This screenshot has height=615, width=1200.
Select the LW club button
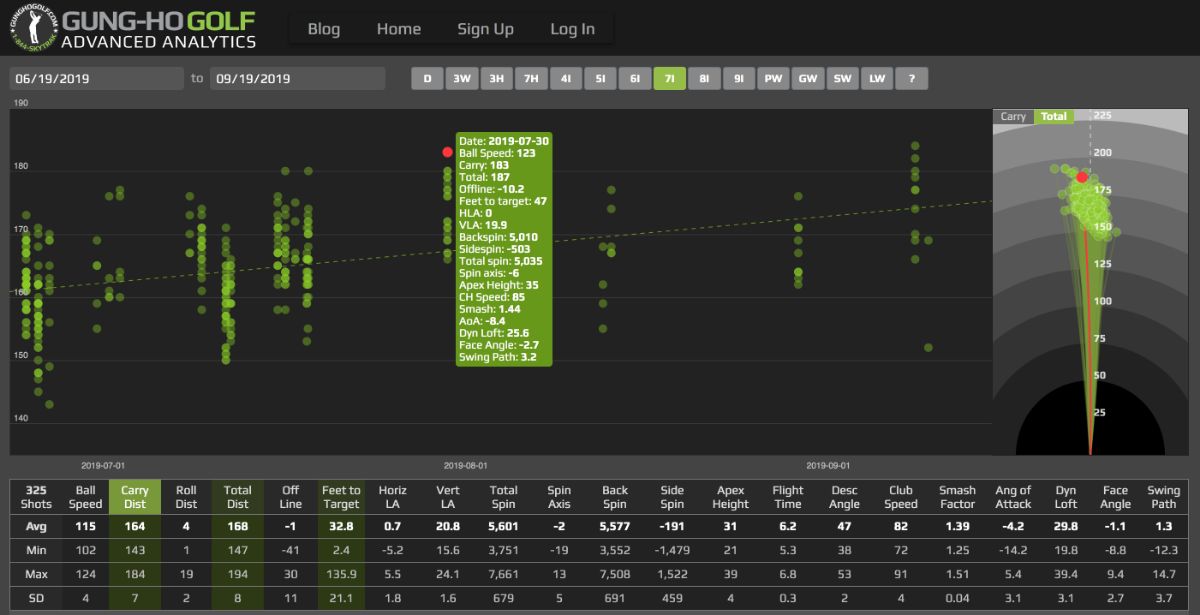[x=876, y=78]
